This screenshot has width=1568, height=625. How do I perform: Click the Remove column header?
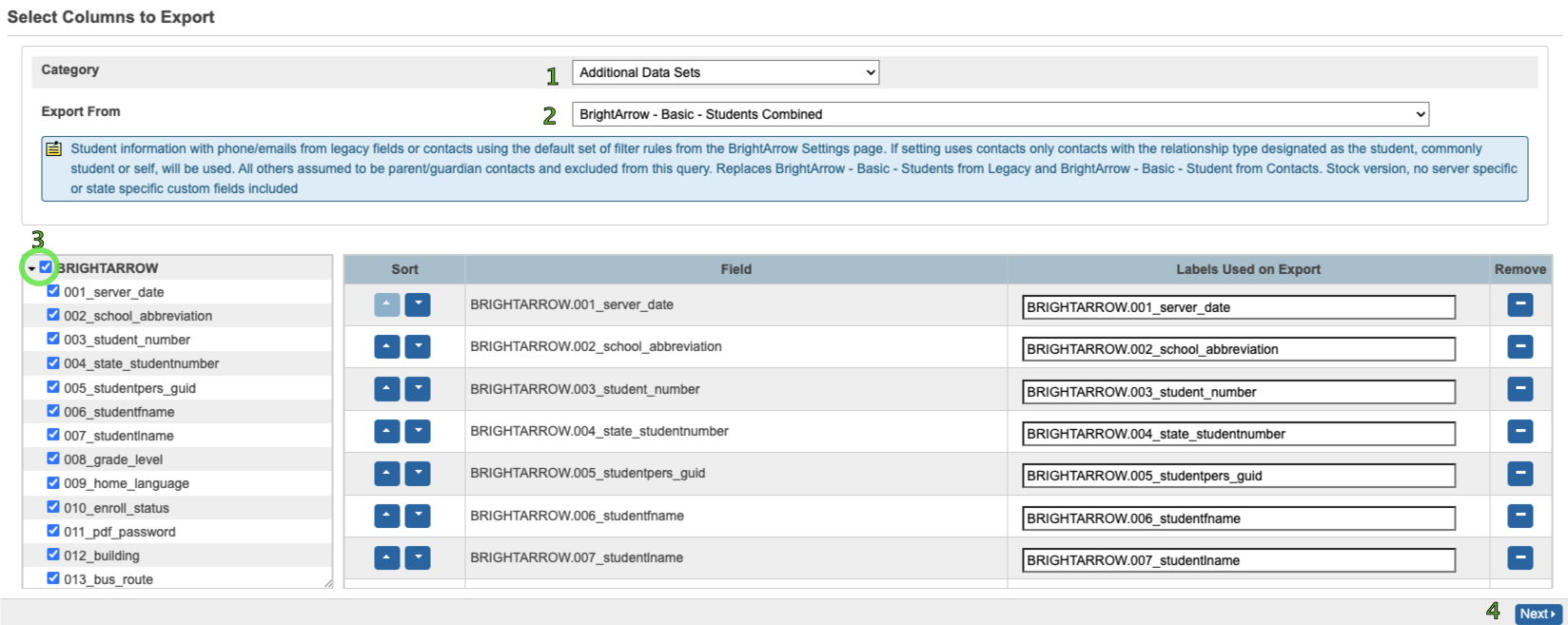[x=1520, y=269]
